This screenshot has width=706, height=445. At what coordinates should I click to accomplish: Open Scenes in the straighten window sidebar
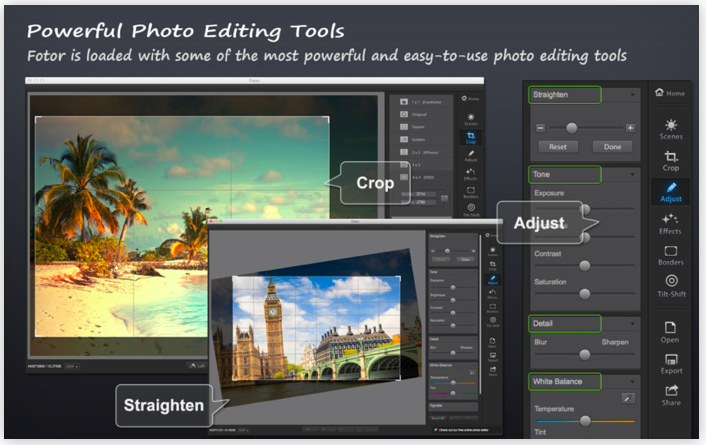coord(493,251)
